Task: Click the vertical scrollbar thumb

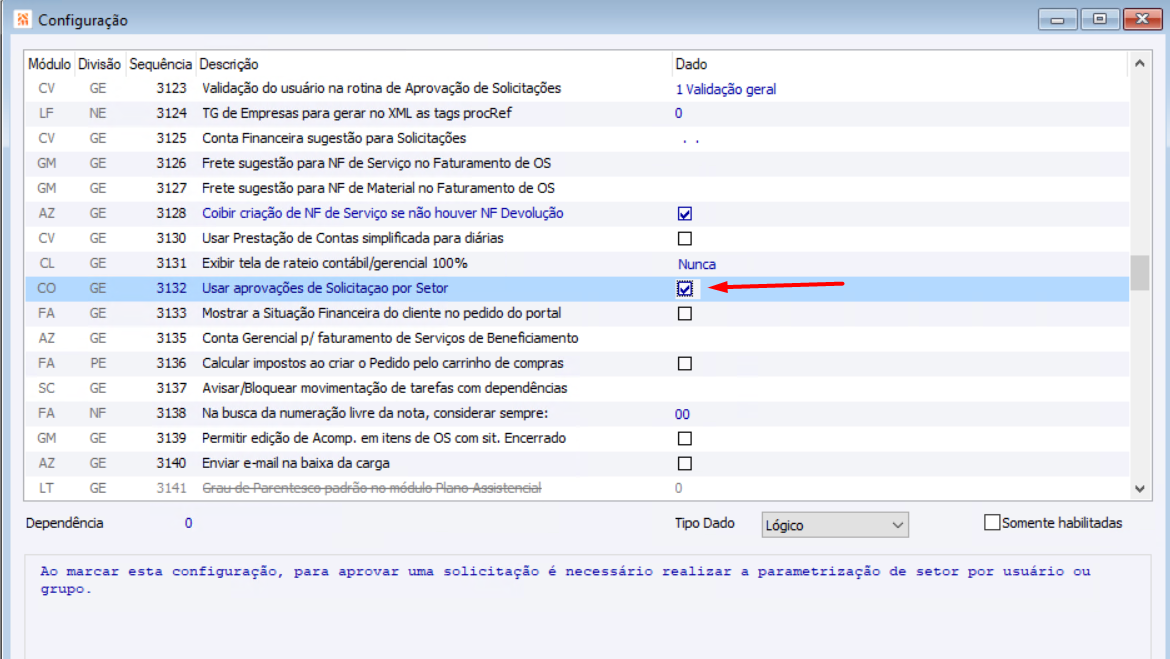Action: (x=1139, y=272)
